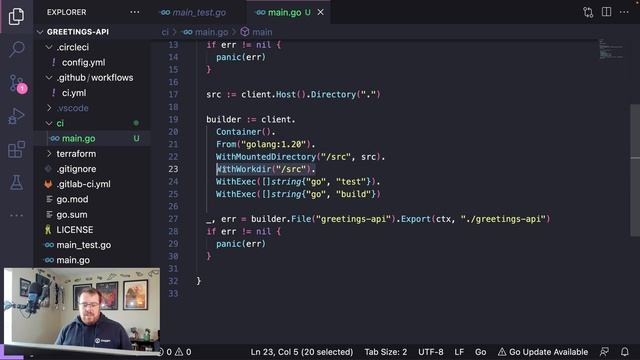640x360 pixels.
Task: Click the status bar errors and warnings count
Action: (x=174, y=351)
